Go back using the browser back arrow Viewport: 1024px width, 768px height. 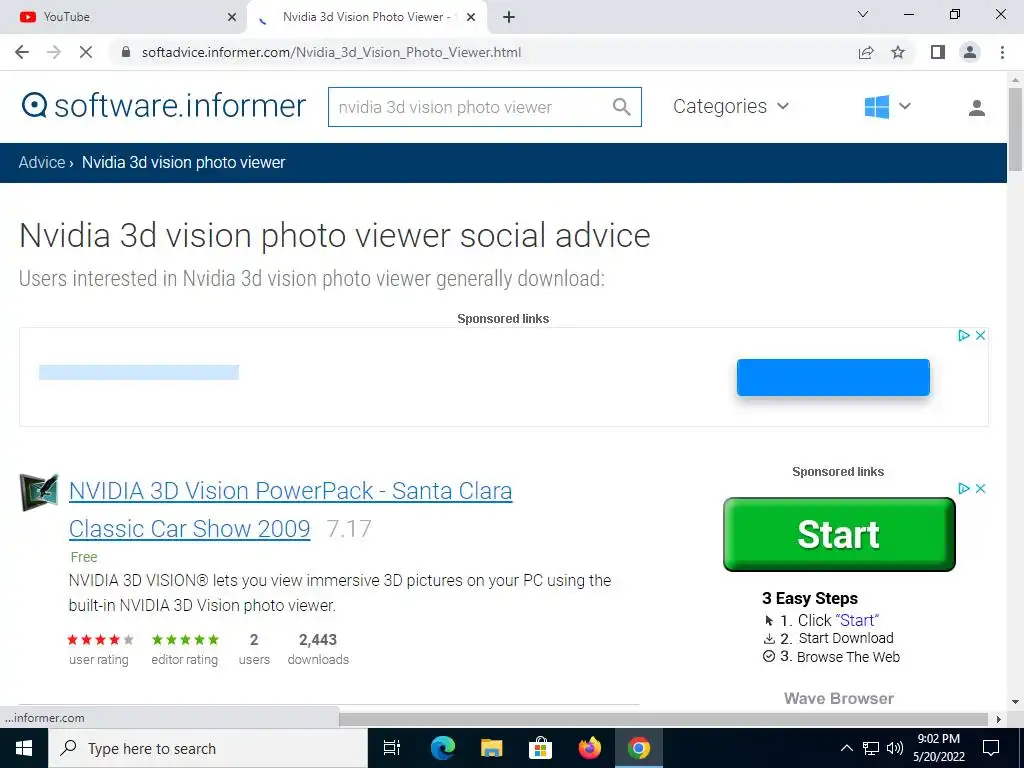22,52
